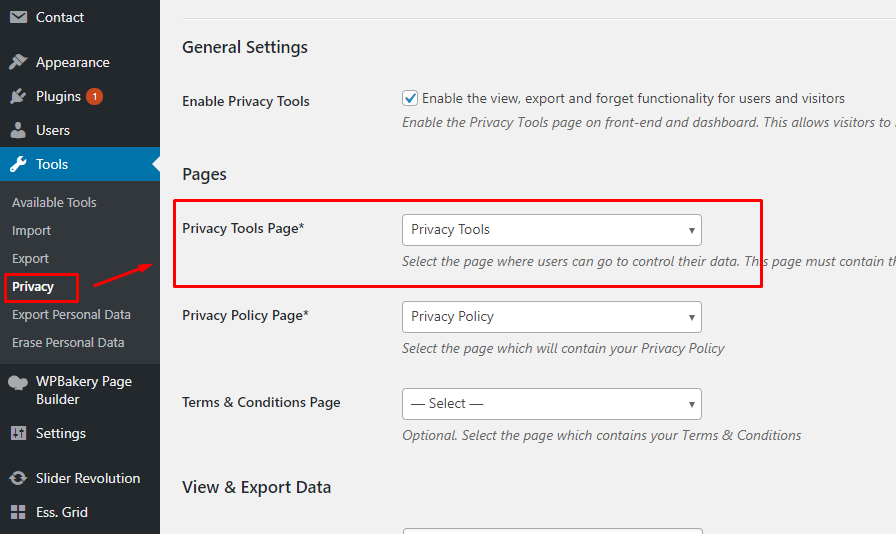Screen dimensions: 896x534
Task: Open the Terms & Conditions Page dropdown
Action: 551,403
